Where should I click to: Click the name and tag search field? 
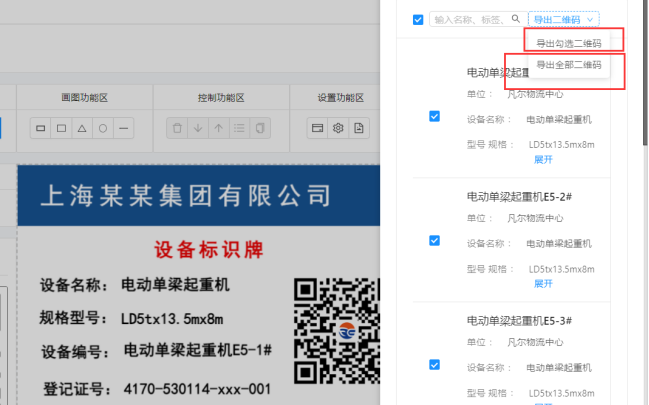click(x=468, y=19)
